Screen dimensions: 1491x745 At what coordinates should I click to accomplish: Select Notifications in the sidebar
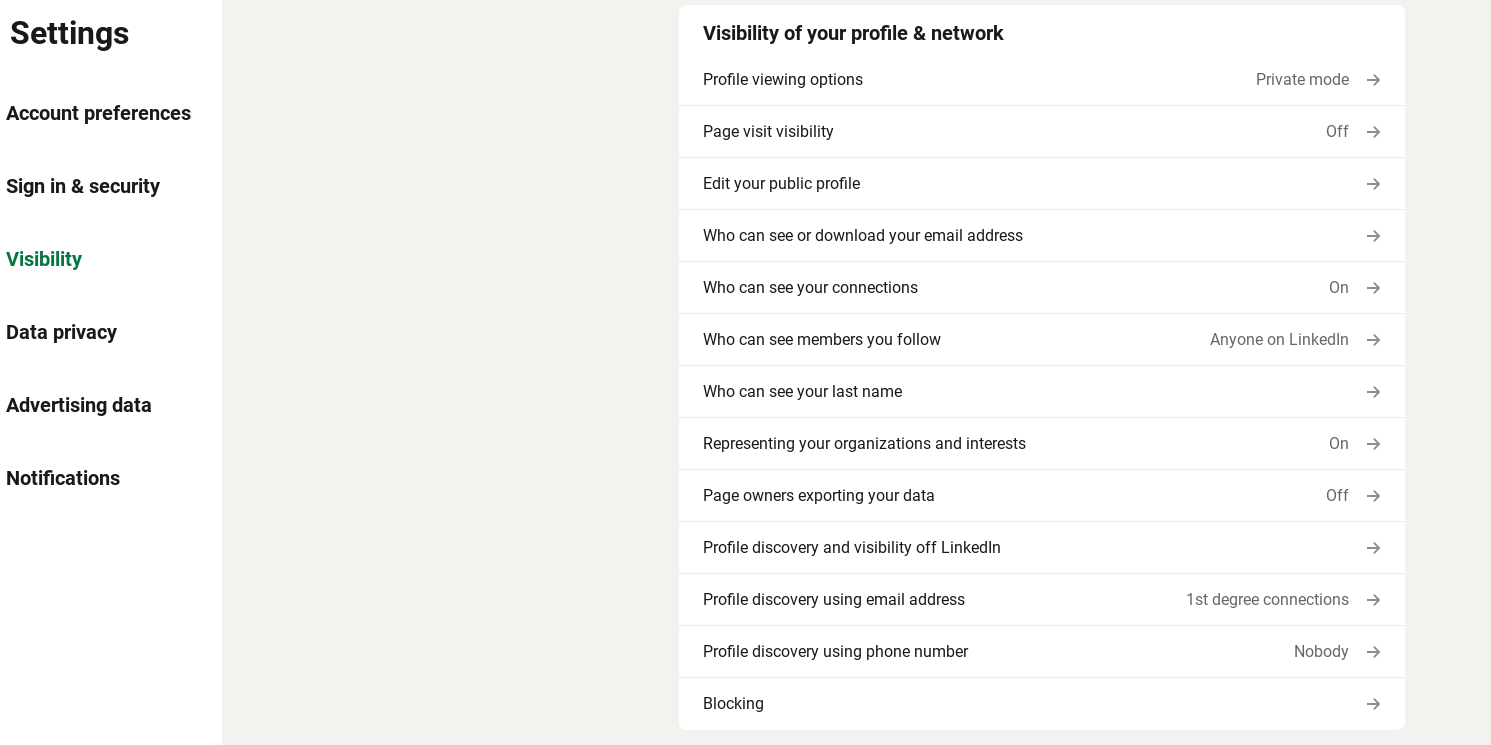[63, 478]
